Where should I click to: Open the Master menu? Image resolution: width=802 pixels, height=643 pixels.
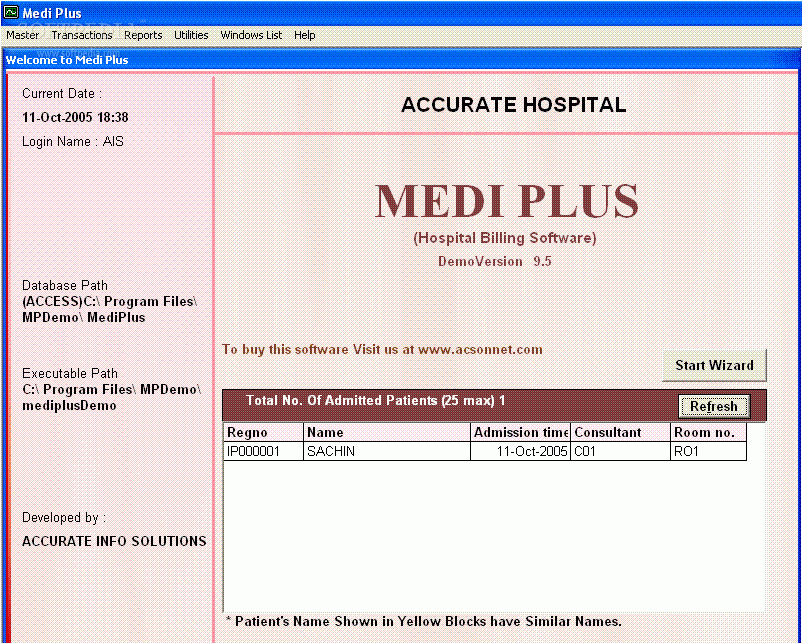click(23, 35)
